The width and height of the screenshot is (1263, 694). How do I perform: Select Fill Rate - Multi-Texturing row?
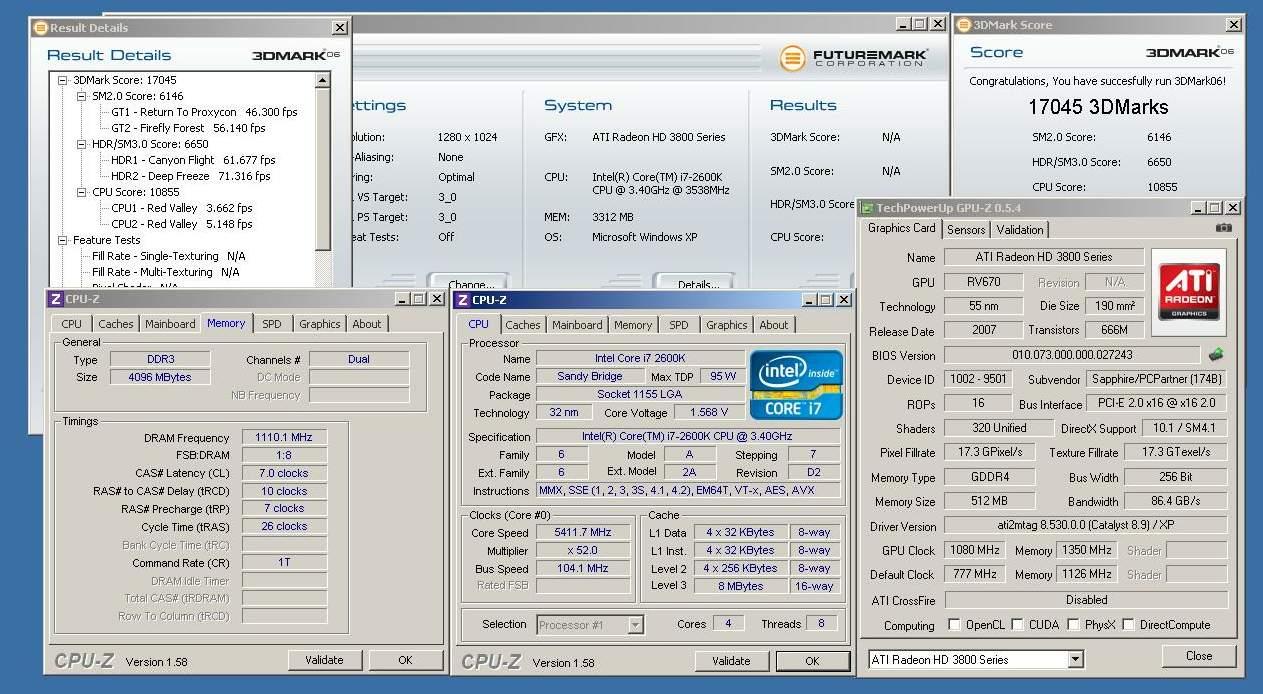point(166,272)
